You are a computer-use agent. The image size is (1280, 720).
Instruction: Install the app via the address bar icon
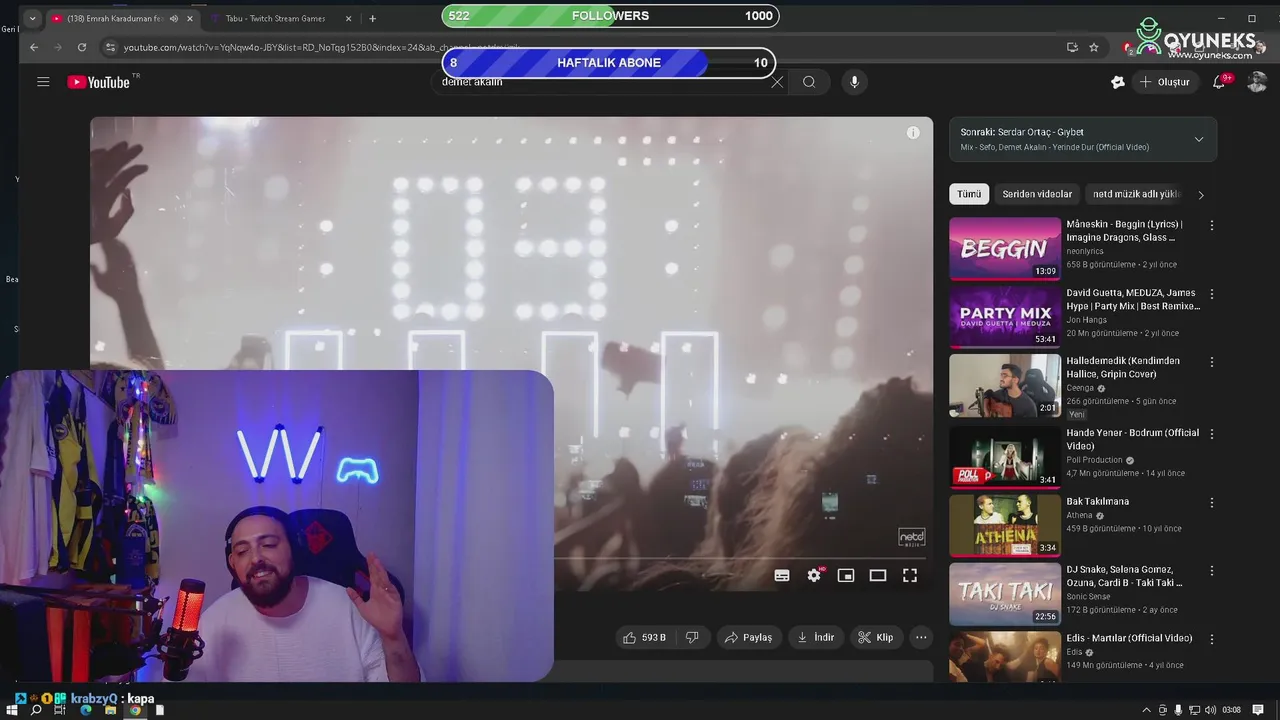(1072, 47)
